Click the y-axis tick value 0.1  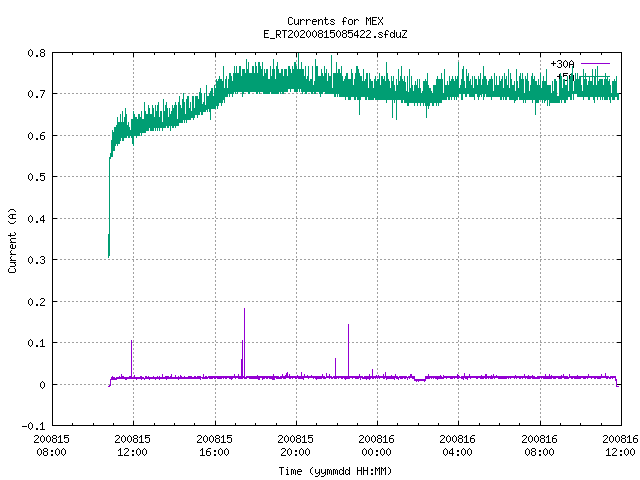36,343
